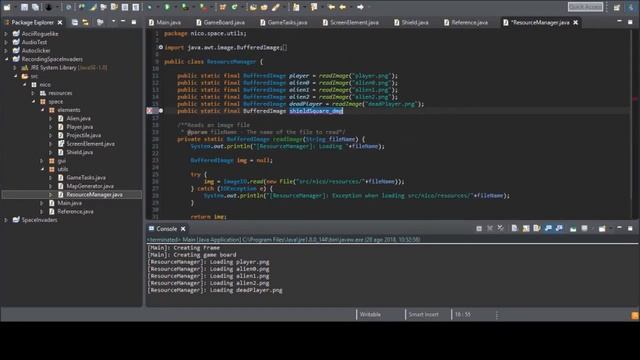Save the file with the Save toolbar icon
640x360 pixels.
tap(24, 7)
